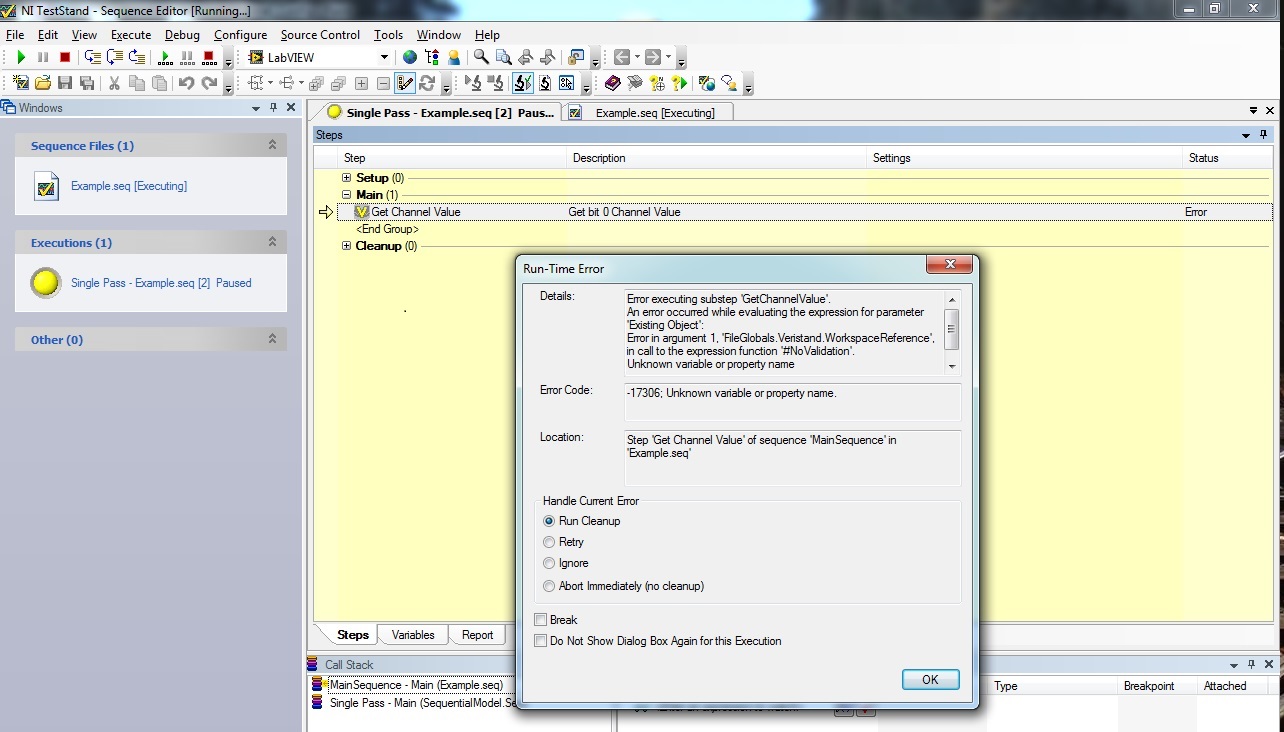Select MainSequence - Main call stack entry
The height and width of the screenshot is (732, 1284).
pos(417,685)
